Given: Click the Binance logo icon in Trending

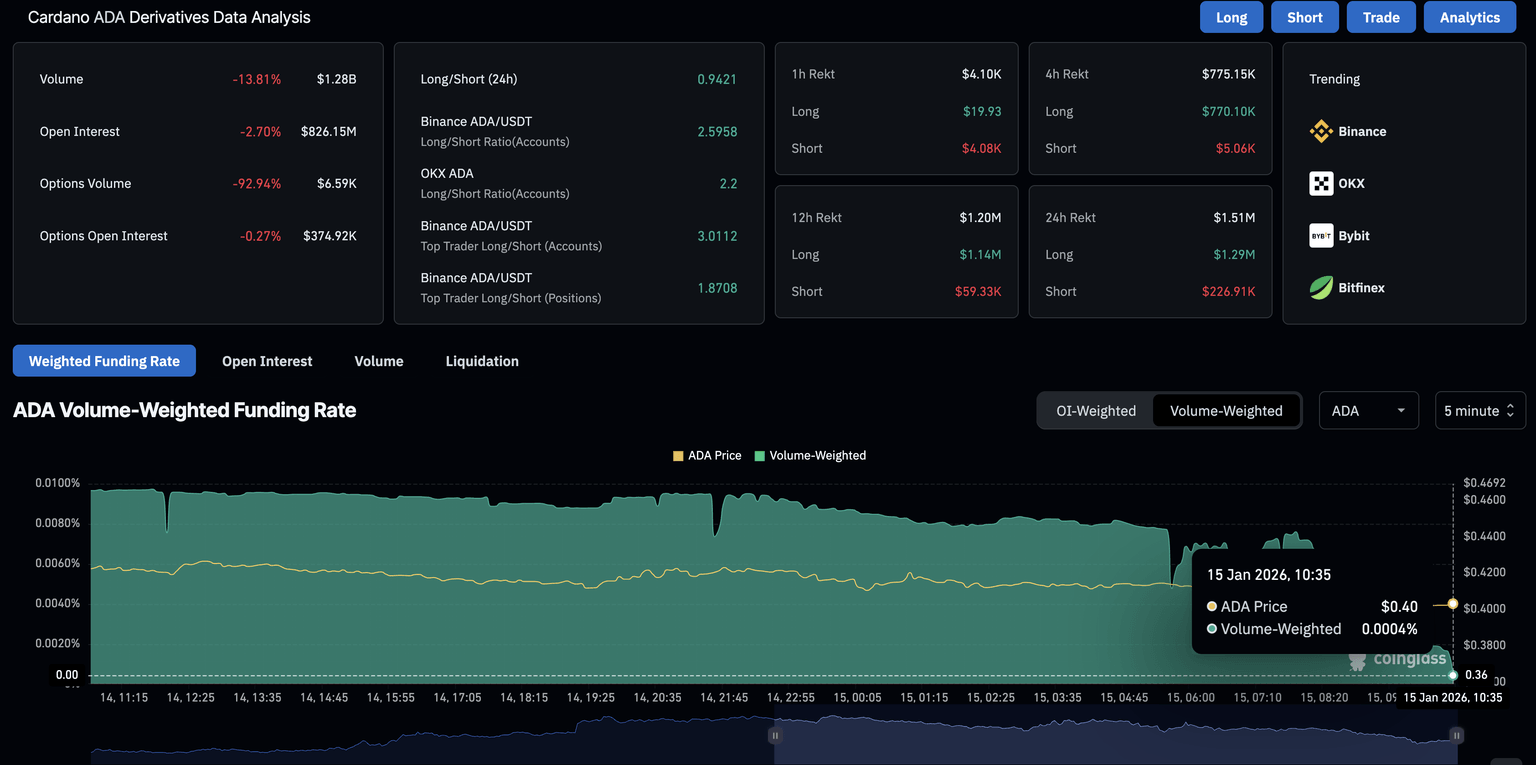Looking at the screenshot, I should [1321, 131].
